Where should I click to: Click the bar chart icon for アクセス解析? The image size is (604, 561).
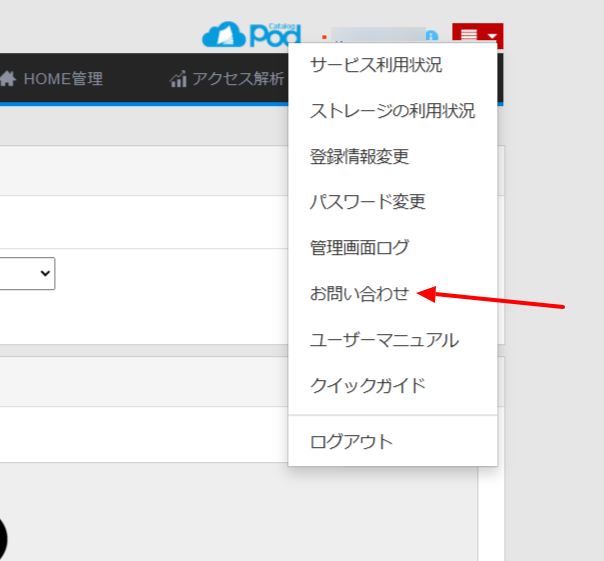179,79
